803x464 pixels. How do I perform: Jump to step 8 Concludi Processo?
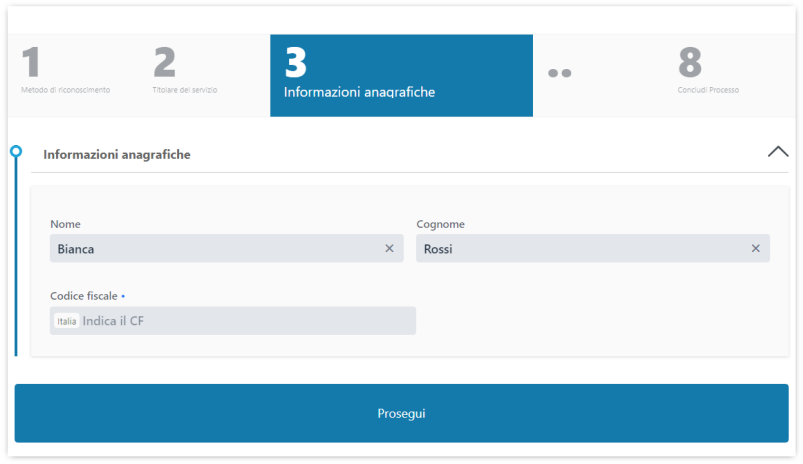(708, 89)
